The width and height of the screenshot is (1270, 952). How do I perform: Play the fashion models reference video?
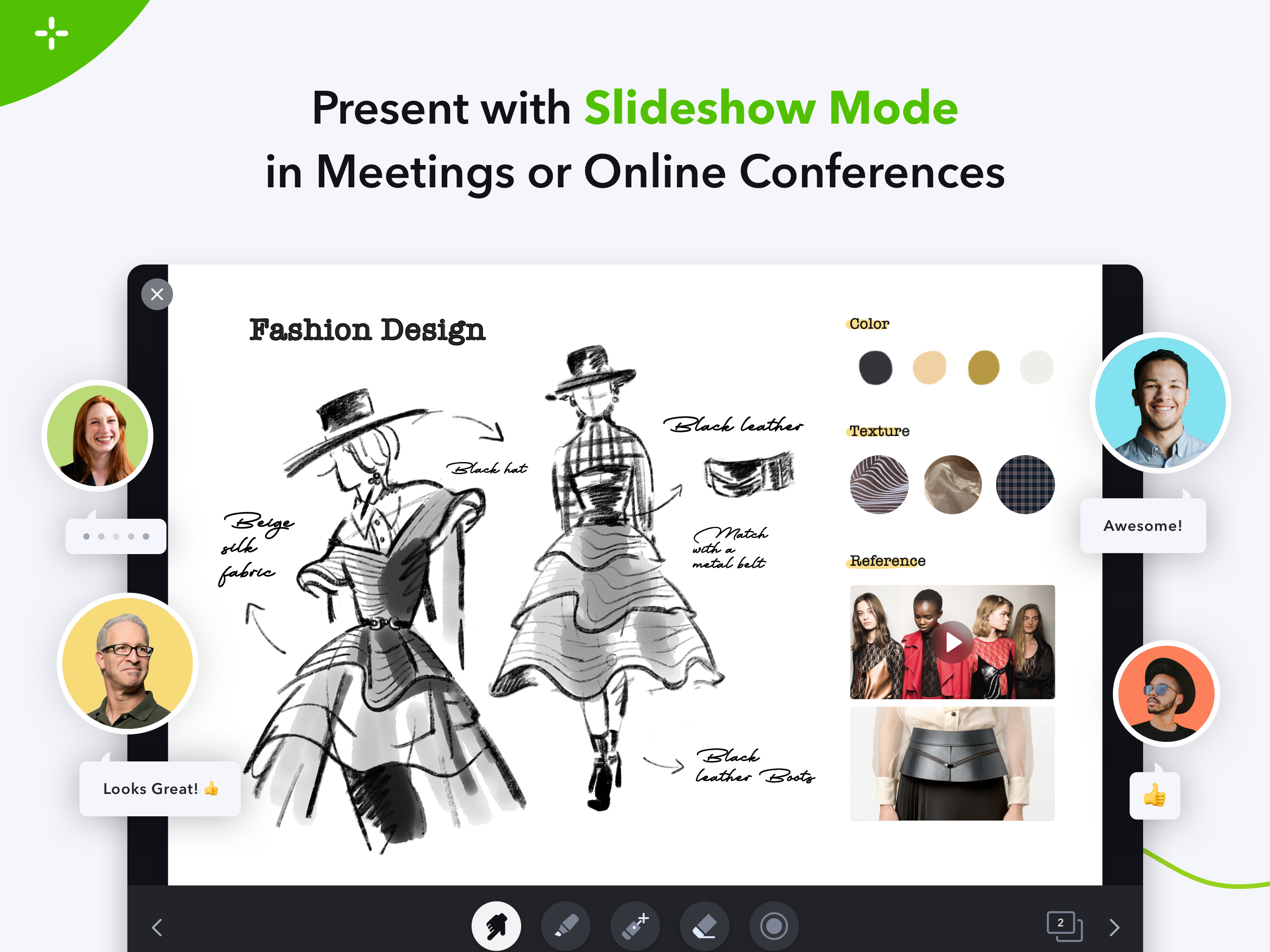pos(952,642)
